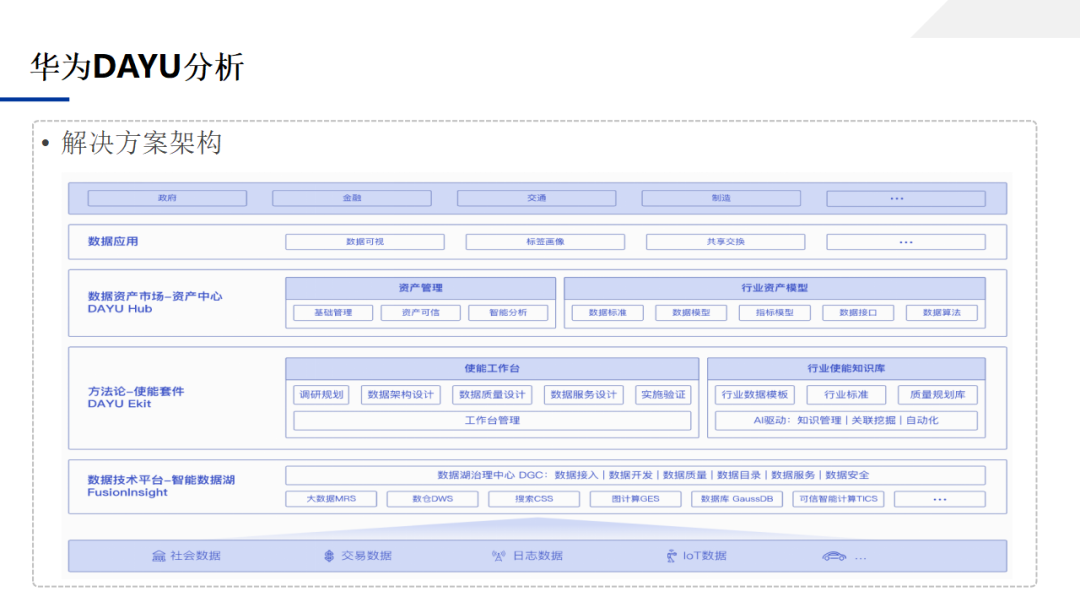Select the 实施验证 box

663,395
